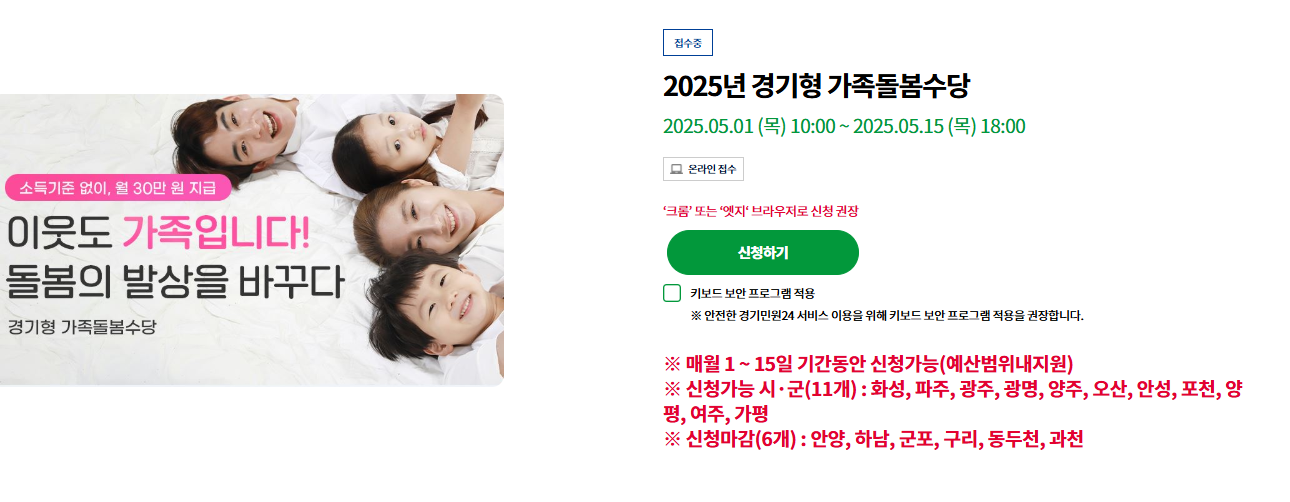Click the 키보드 보안 프로그램 적용 label
1290x502 pixels.
(752, 293)
